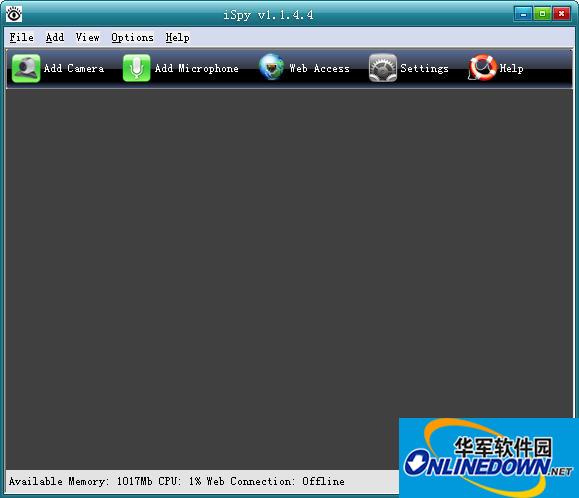The height and width of the screenshot is (498, 579).
Task: Click the Web Access label
Action: (x=319, y=69)
